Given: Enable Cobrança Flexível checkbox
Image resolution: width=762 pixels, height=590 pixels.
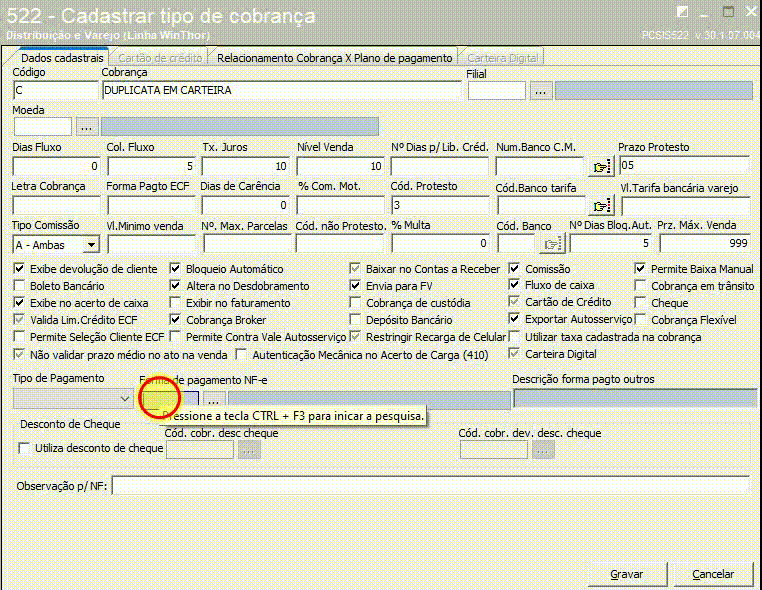Looking at the screenshot, I should click(640, 319).
